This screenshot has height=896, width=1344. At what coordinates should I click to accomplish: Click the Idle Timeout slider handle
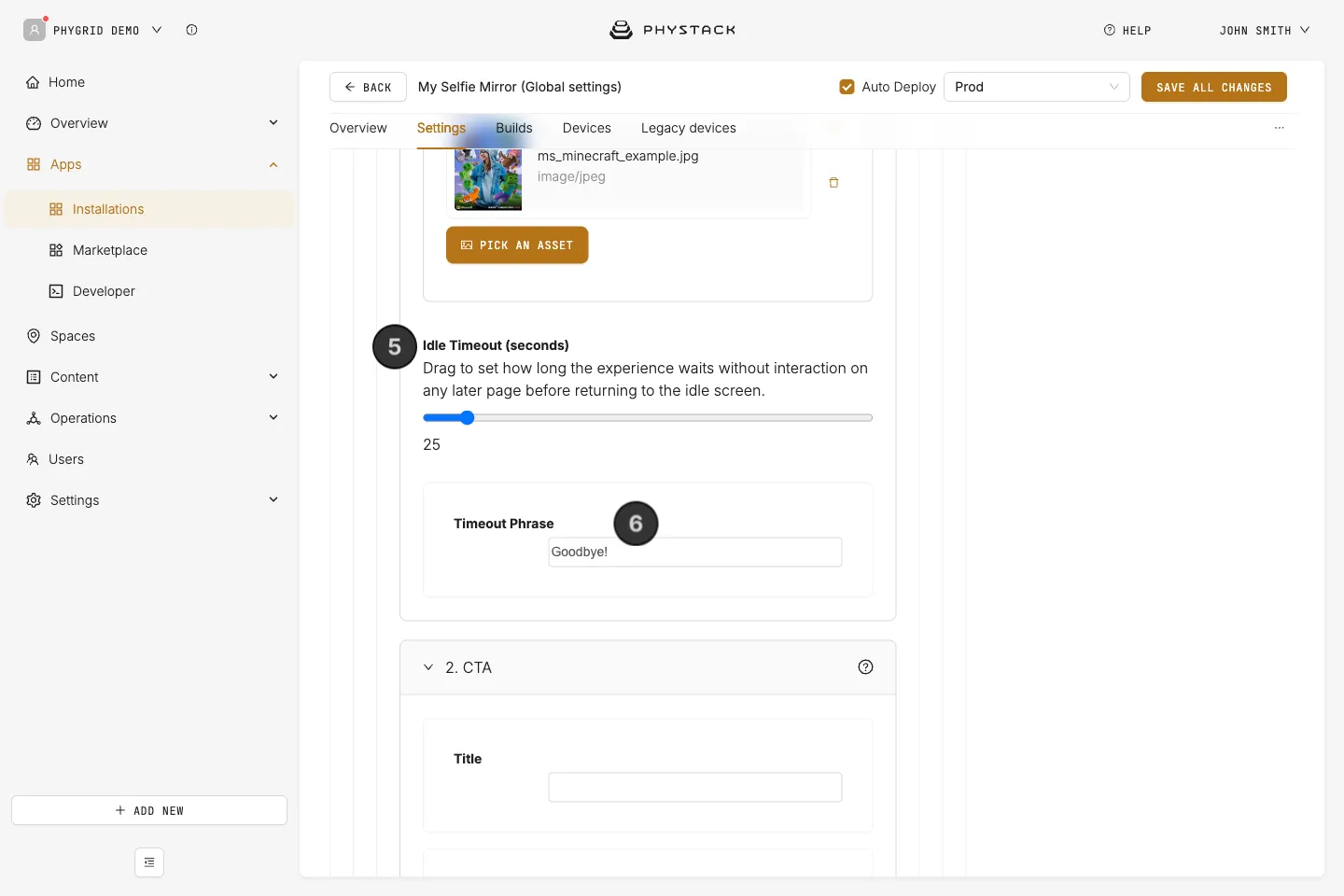[468, 418]
